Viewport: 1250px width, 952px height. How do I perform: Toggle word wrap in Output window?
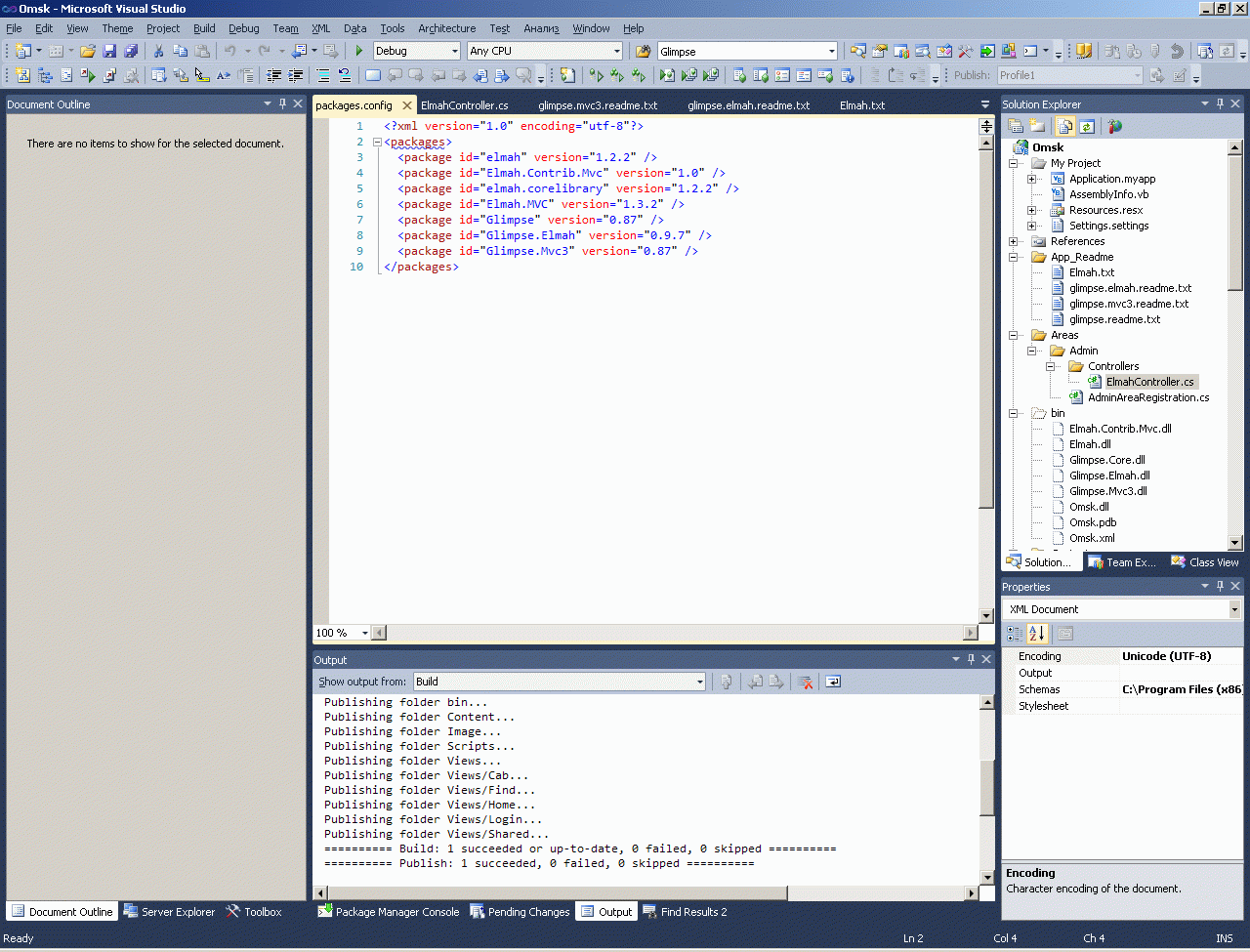click(833, 682)
